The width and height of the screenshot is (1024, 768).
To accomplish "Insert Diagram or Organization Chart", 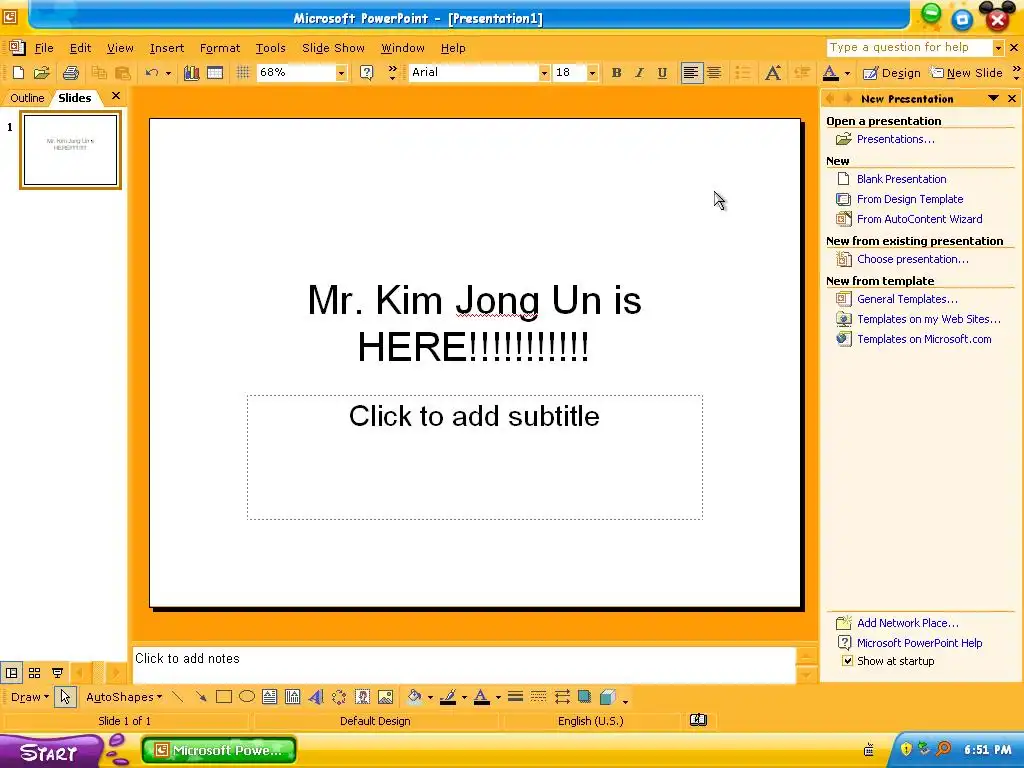I will click(x=339, y=697).
